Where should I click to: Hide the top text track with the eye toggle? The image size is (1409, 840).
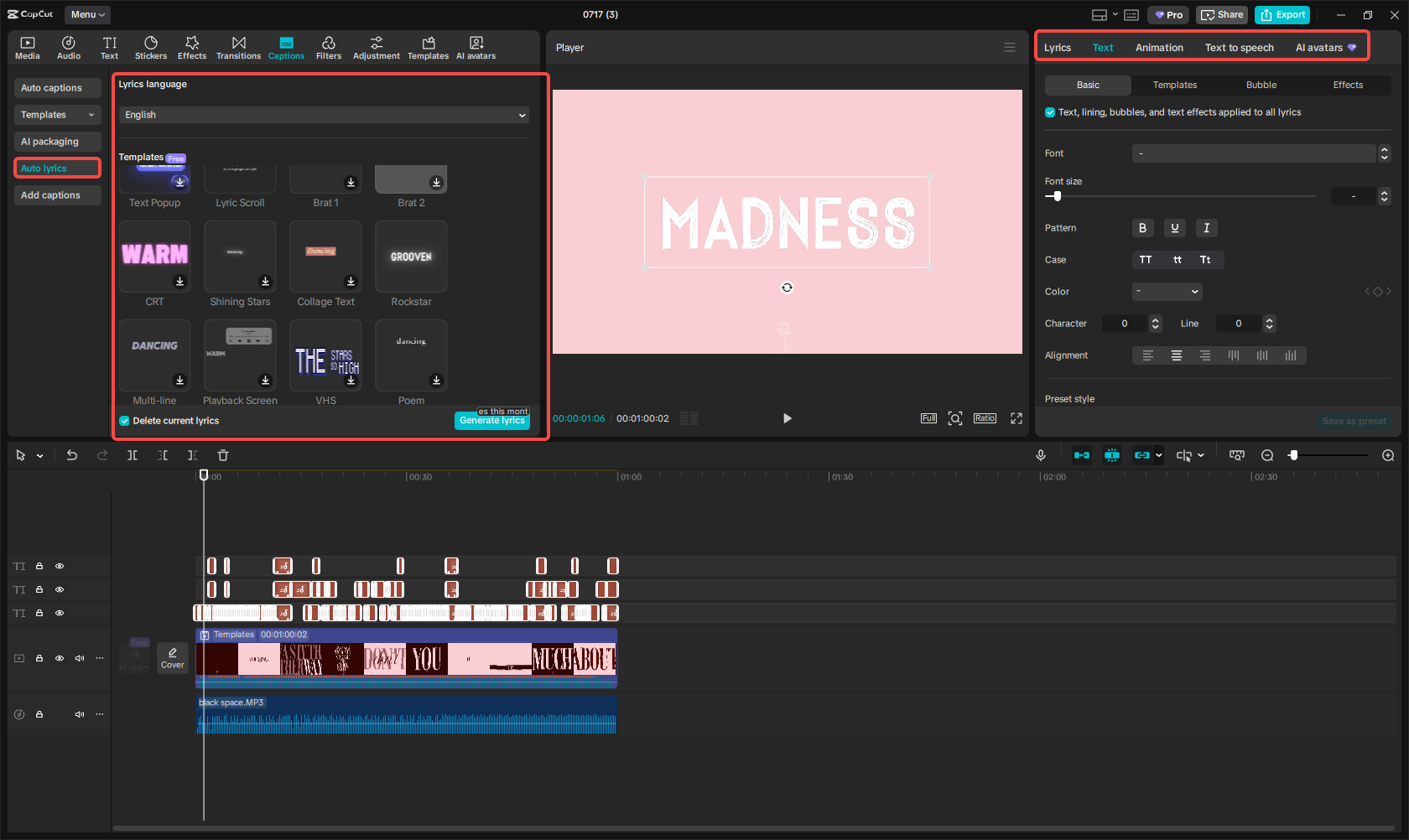point(59,566)
